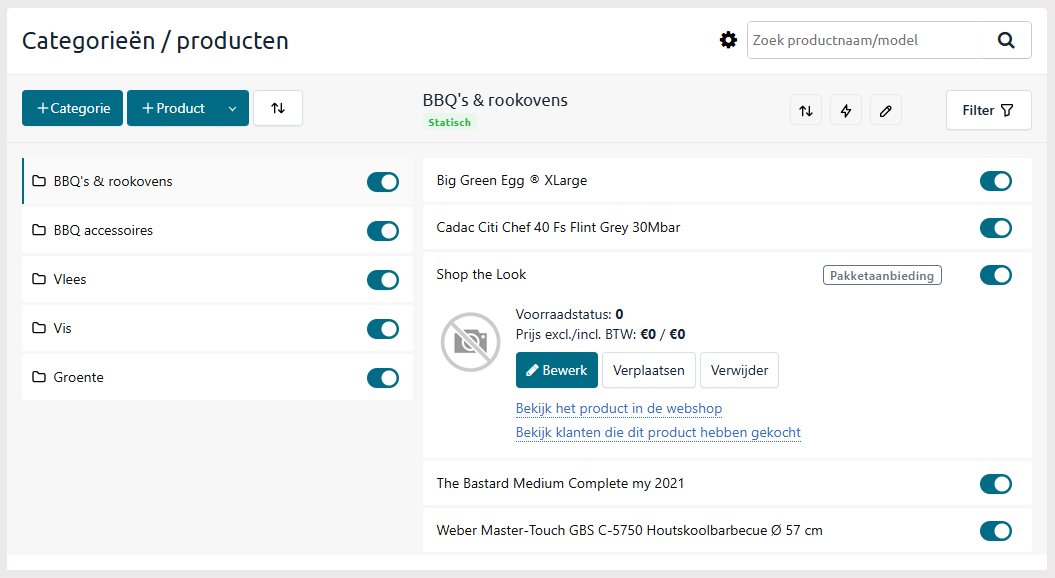Toggle the Weber Master-Touch product visibility
Image resolution: width=1055 pixels, height=578 pixels.
(996, 531)
